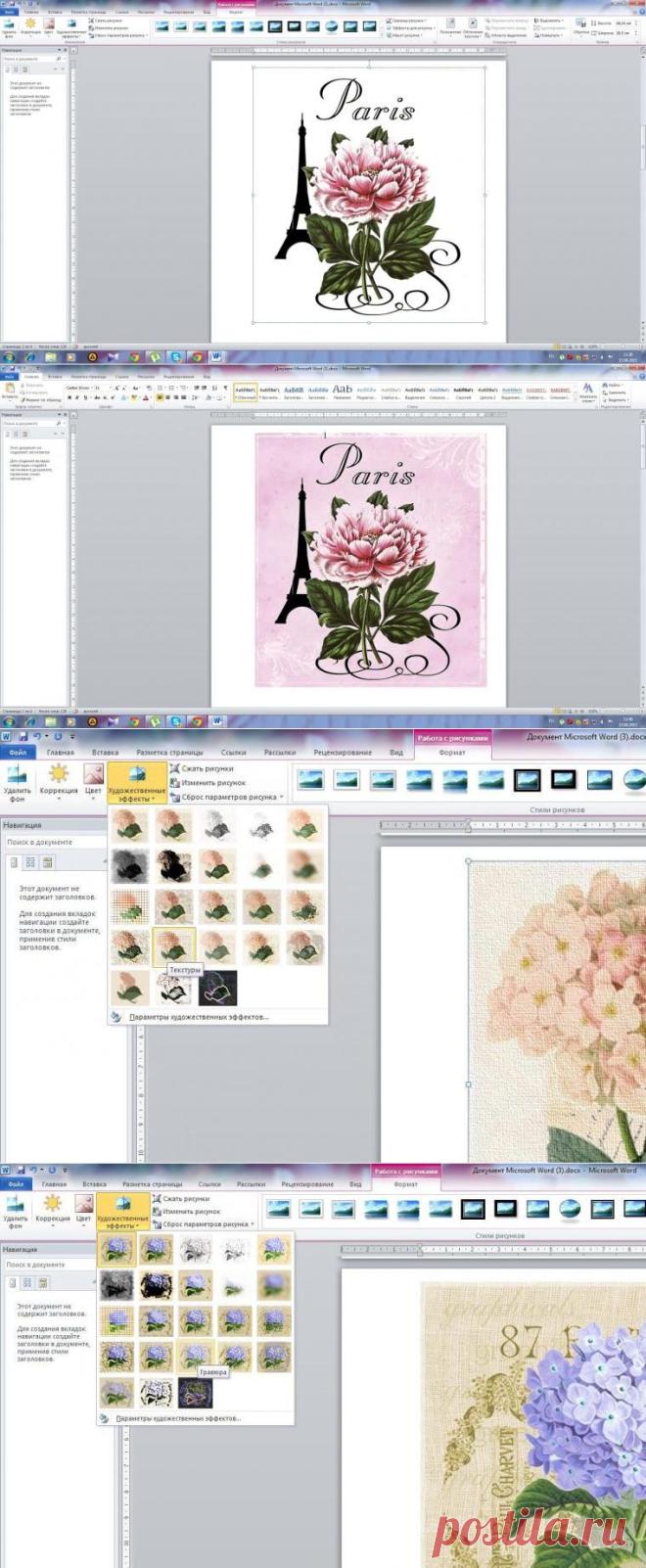Apply dark neon glowing-edges effect in blue-flower gallery
The width and height of the screenshot is (646, 1568).
(196, 1393)
